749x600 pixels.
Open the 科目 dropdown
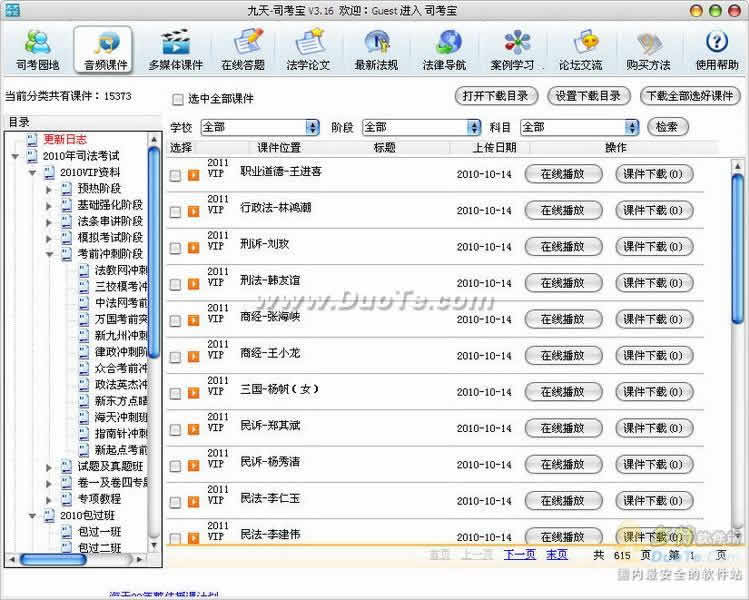pos(579,127)
